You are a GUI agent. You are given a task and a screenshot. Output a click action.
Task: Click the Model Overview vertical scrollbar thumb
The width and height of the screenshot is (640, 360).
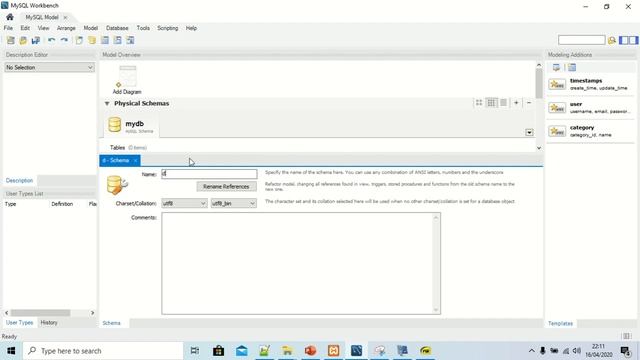click(539, 84)
